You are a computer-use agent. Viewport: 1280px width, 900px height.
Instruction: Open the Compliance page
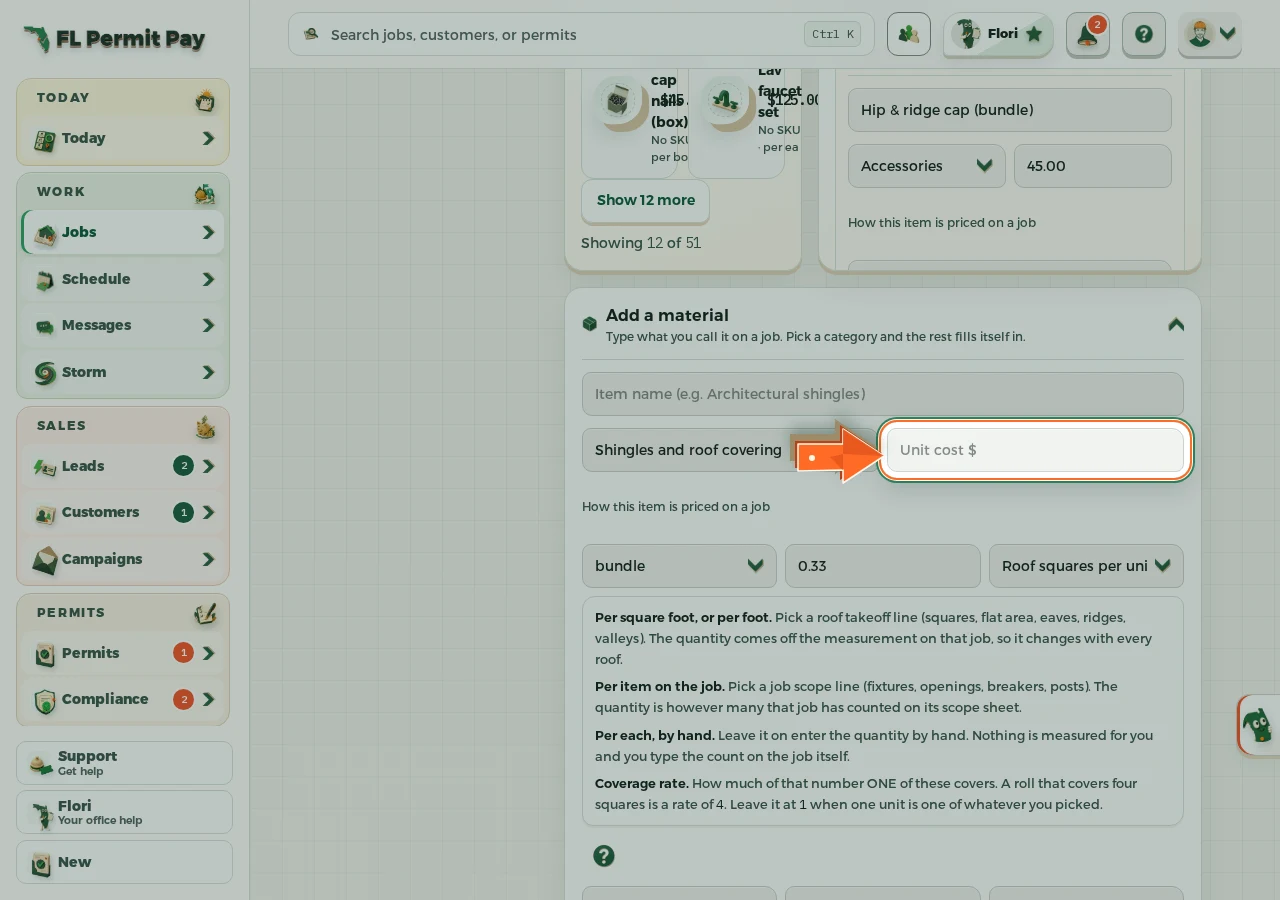click(x=123, y=699)
